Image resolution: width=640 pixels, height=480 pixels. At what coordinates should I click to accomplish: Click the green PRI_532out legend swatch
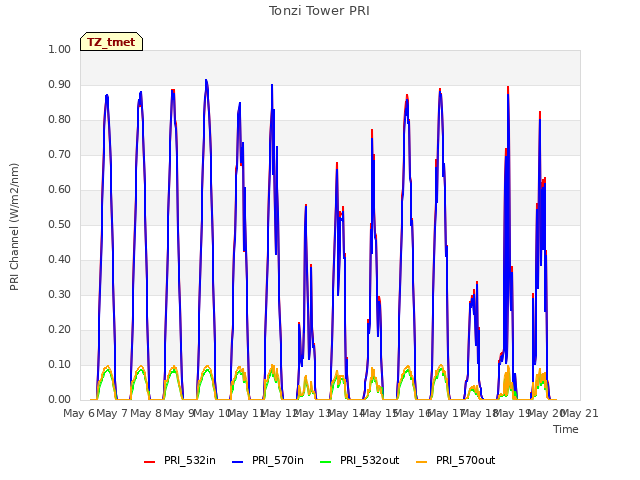[326, 462]
